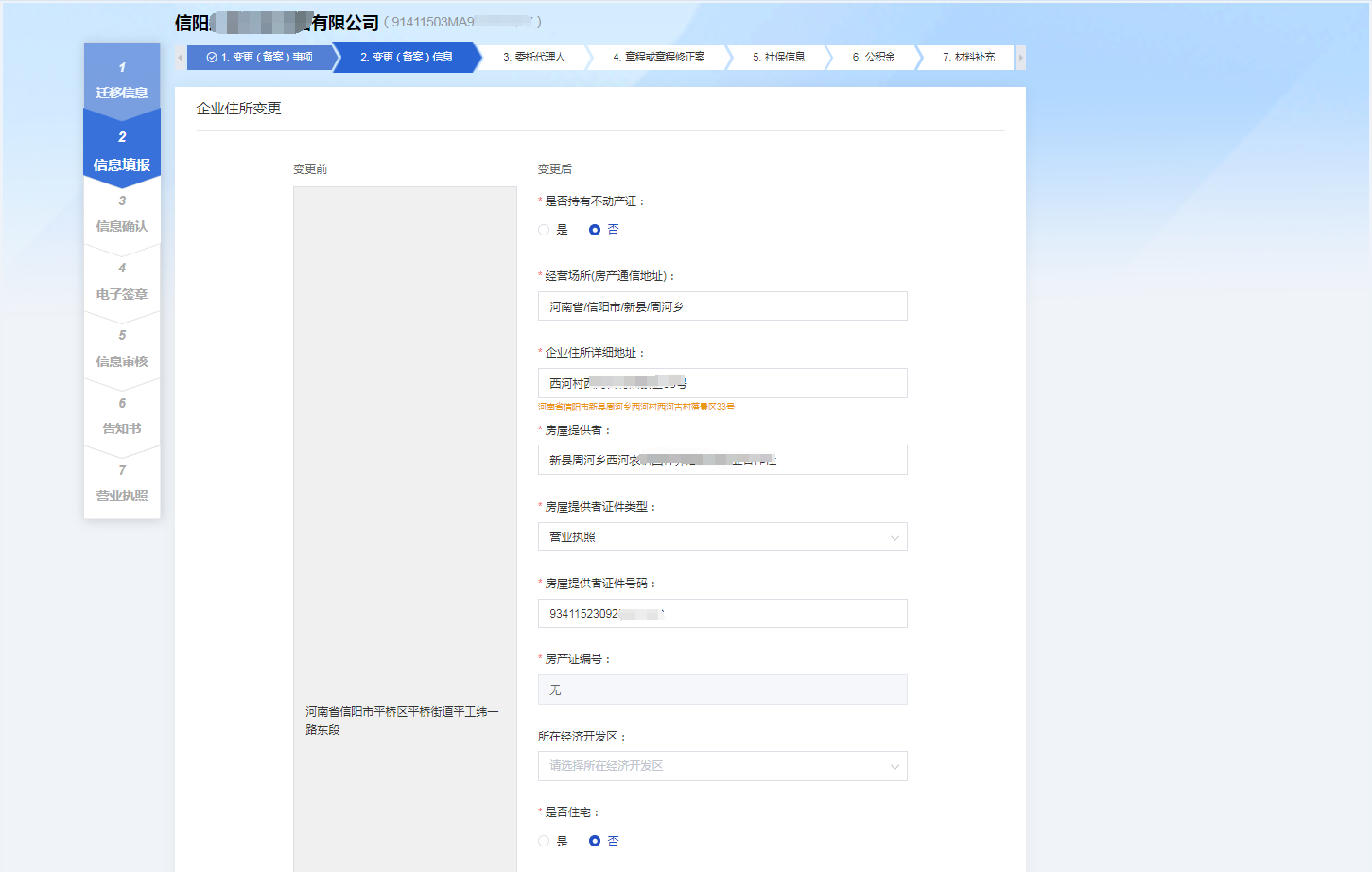Go to tab 1. 变更（备案）事项

260,58
